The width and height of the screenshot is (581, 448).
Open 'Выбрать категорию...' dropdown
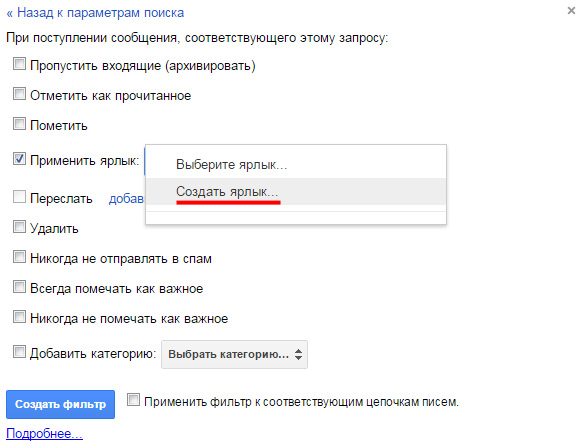point(234,355)
